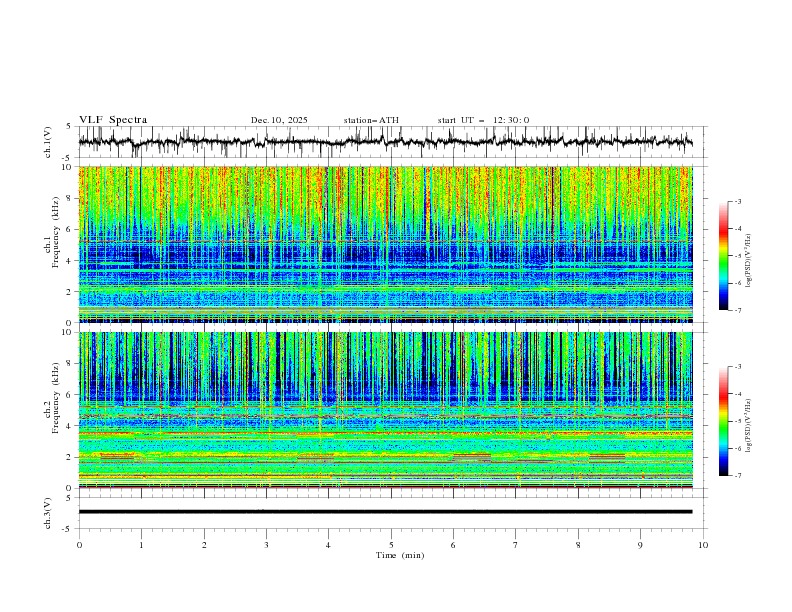Click the time axis tick label "7"
This screenshot has width=792, height=612.
(516, 545)
